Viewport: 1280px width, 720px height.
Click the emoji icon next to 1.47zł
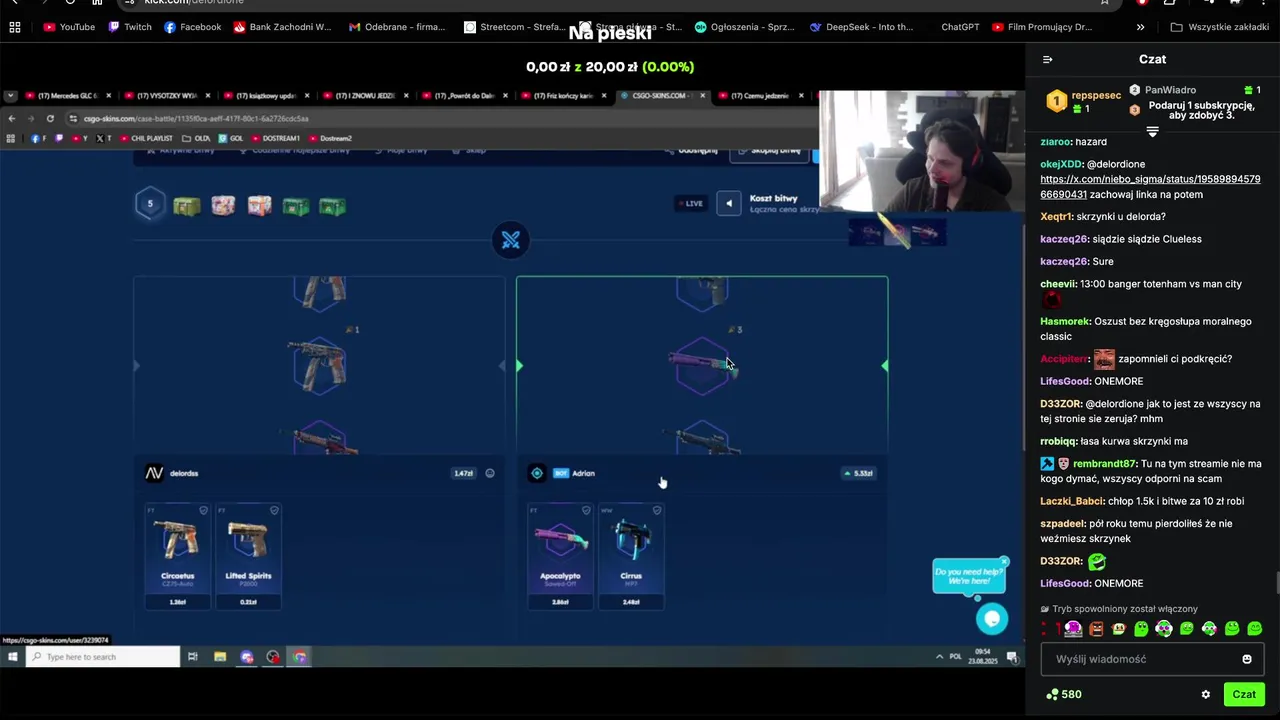[490, 473]
